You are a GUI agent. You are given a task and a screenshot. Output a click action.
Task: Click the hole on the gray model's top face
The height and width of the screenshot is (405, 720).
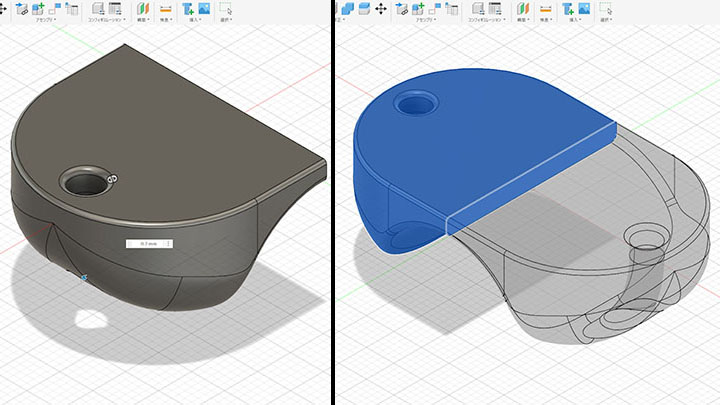tap(83, 182)
